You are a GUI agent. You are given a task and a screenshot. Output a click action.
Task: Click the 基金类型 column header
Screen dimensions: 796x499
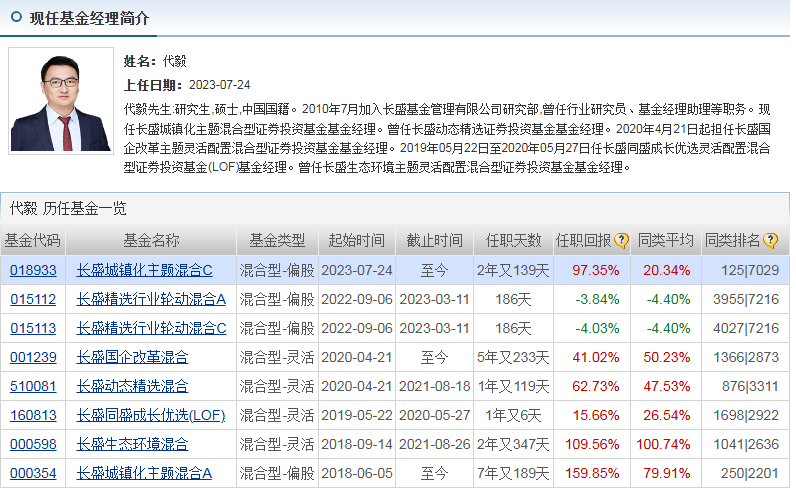(277, 241)
